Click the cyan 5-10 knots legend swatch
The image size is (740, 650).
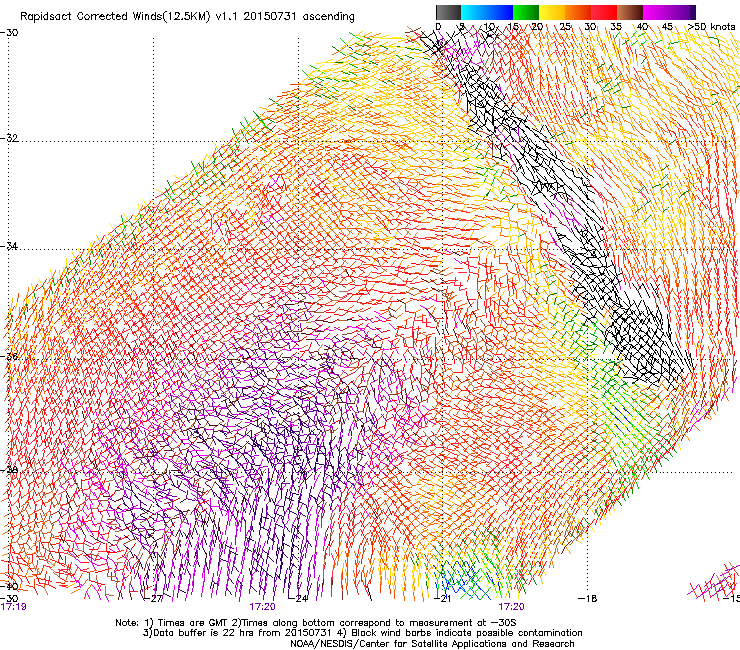click(x=474, y=12)
